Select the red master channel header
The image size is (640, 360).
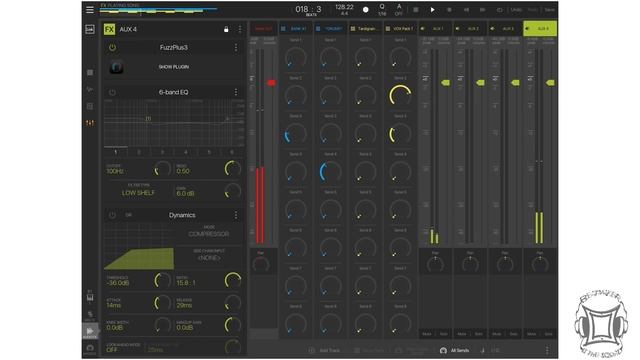[x=264, y=29]
